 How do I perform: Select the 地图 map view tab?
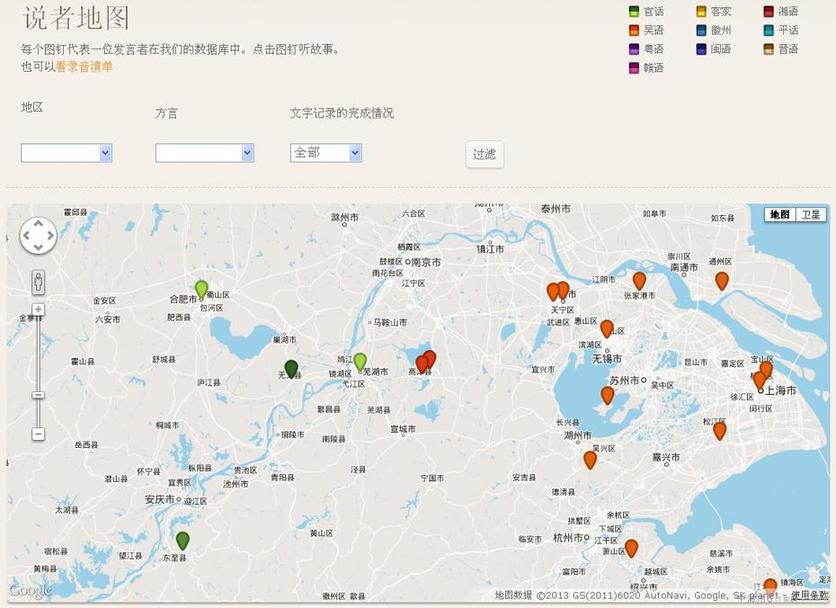coord(780,215)
